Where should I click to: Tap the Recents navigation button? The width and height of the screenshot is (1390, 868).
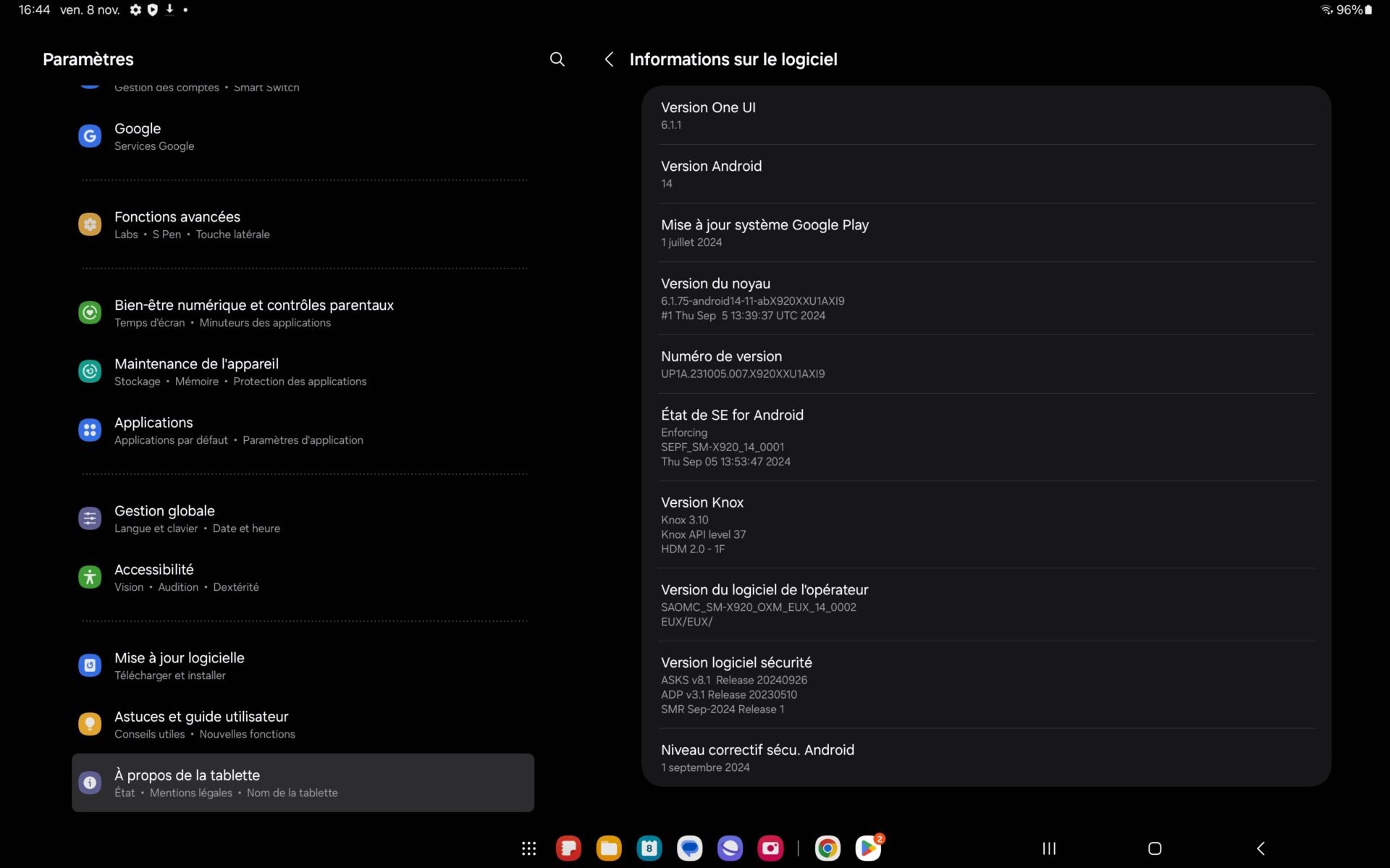(1049, 848)
